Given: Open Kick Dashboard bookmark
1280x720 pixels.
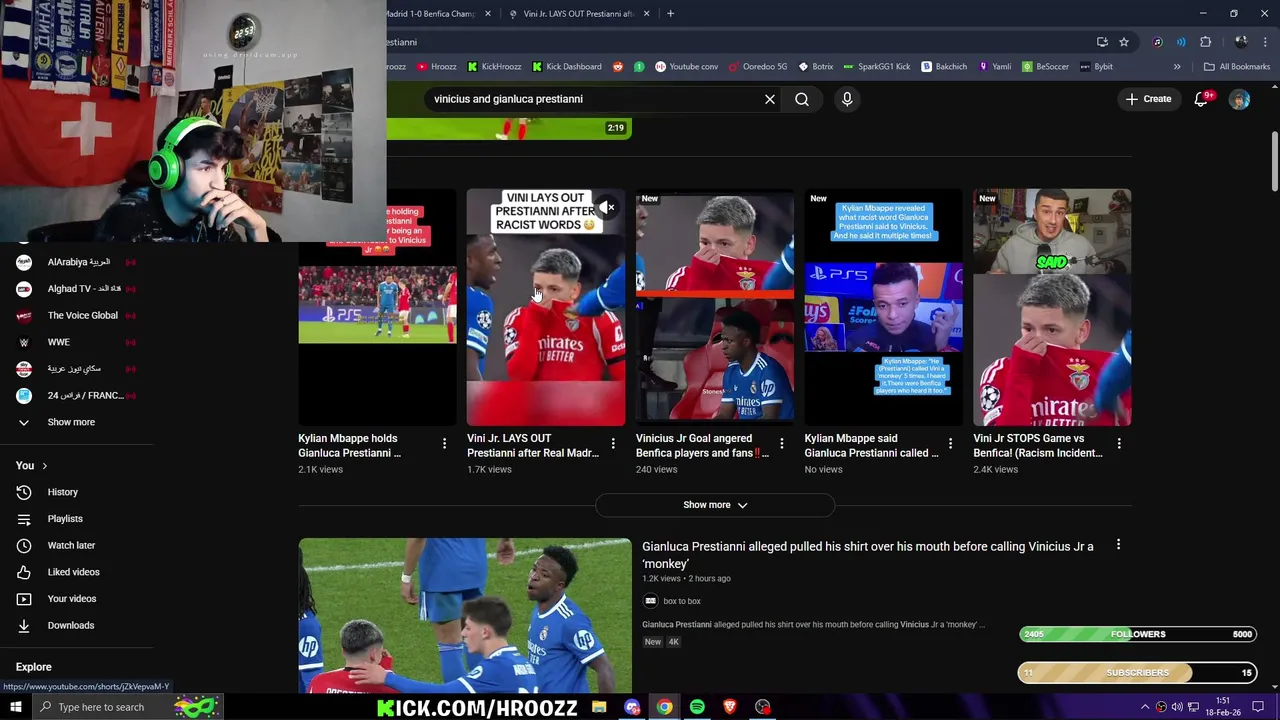Looking at the screenshot, I should pyautogui.click(x=566, y=67).
